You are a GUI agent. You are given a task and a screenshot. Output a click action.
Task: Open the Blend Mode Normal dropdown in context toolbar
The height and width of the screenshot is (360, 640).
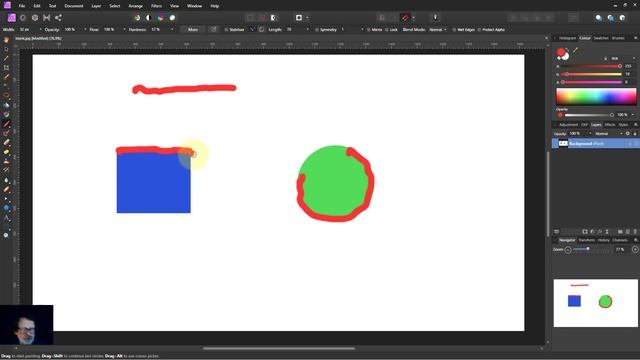pos(438,30)
